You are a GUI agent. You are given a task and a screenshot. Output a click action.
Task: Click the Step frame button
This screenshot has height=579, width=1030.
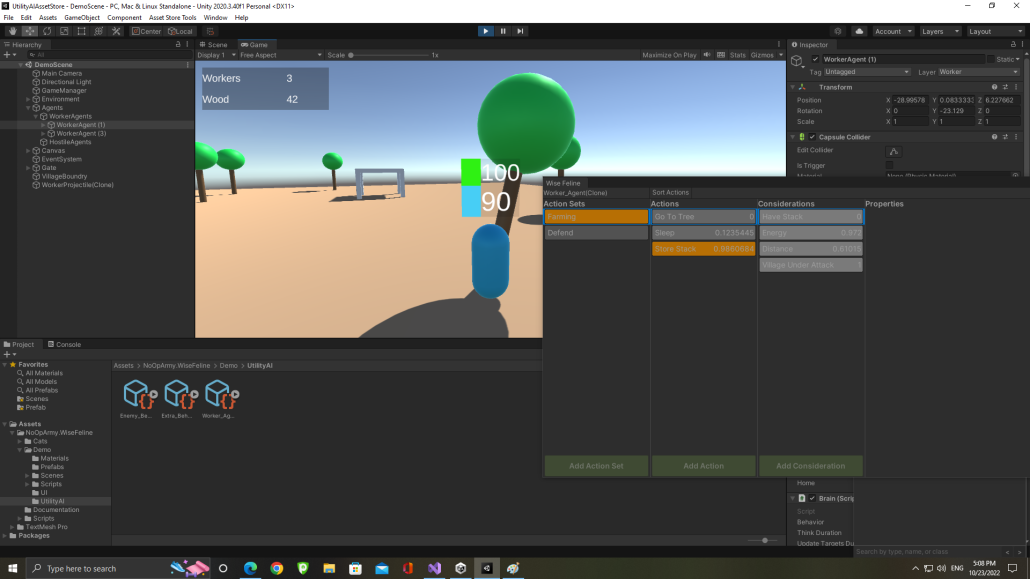[520, 31]
